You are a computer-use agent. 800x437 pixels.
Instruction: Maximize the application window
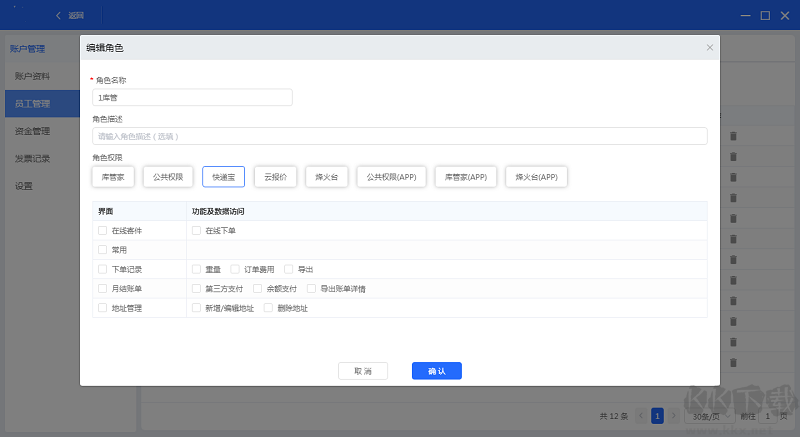pyautogui.click(x=765, y=16)
